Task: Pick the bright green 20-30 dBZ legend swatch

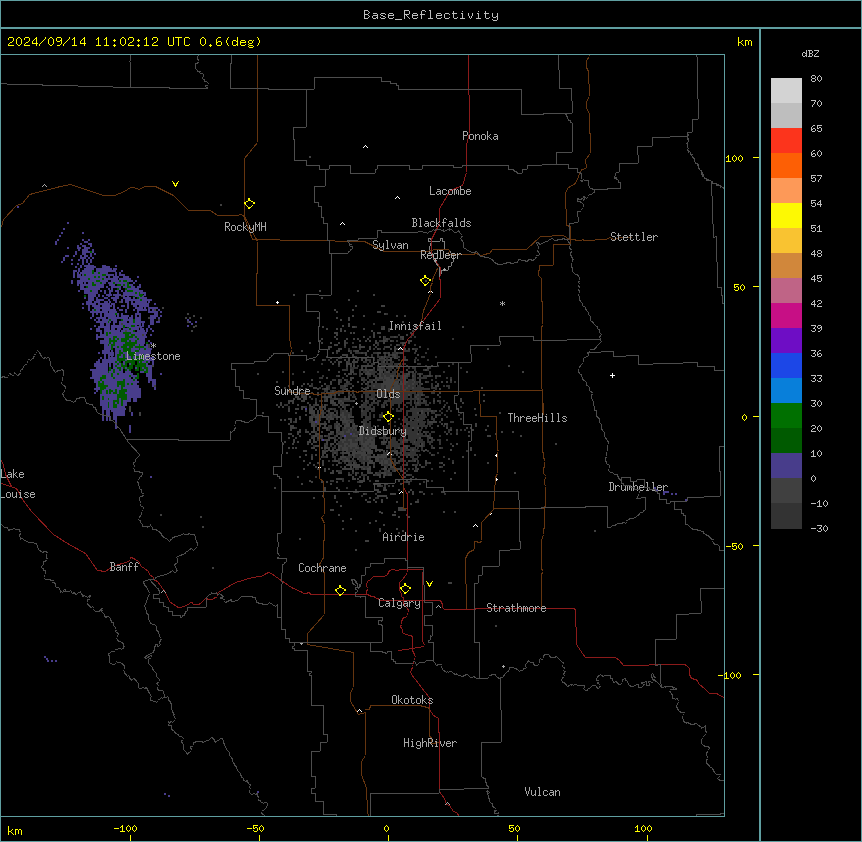Action: 786,416
